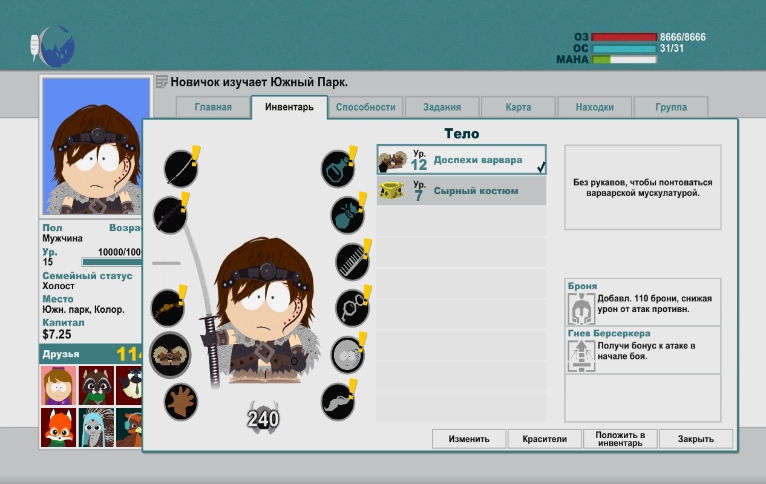Click the player profile portrait
The height and width of the screenshot is (484, 766).
click(x=96, y=146)
